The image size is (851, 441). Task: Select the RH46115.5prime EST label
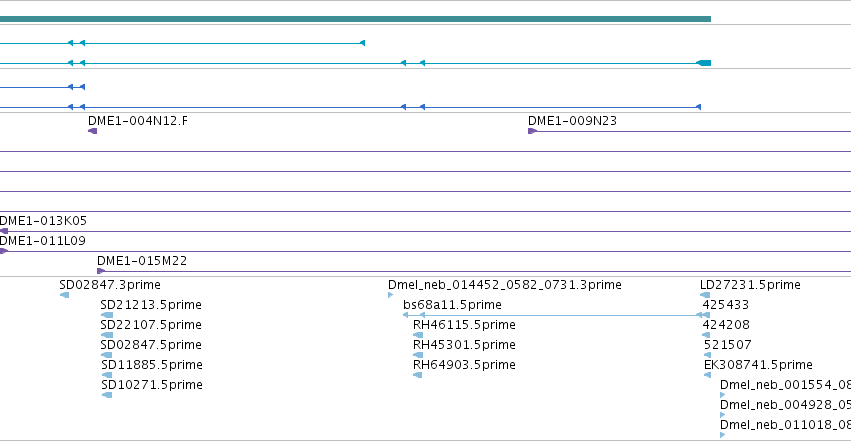[x=465, y=325]
